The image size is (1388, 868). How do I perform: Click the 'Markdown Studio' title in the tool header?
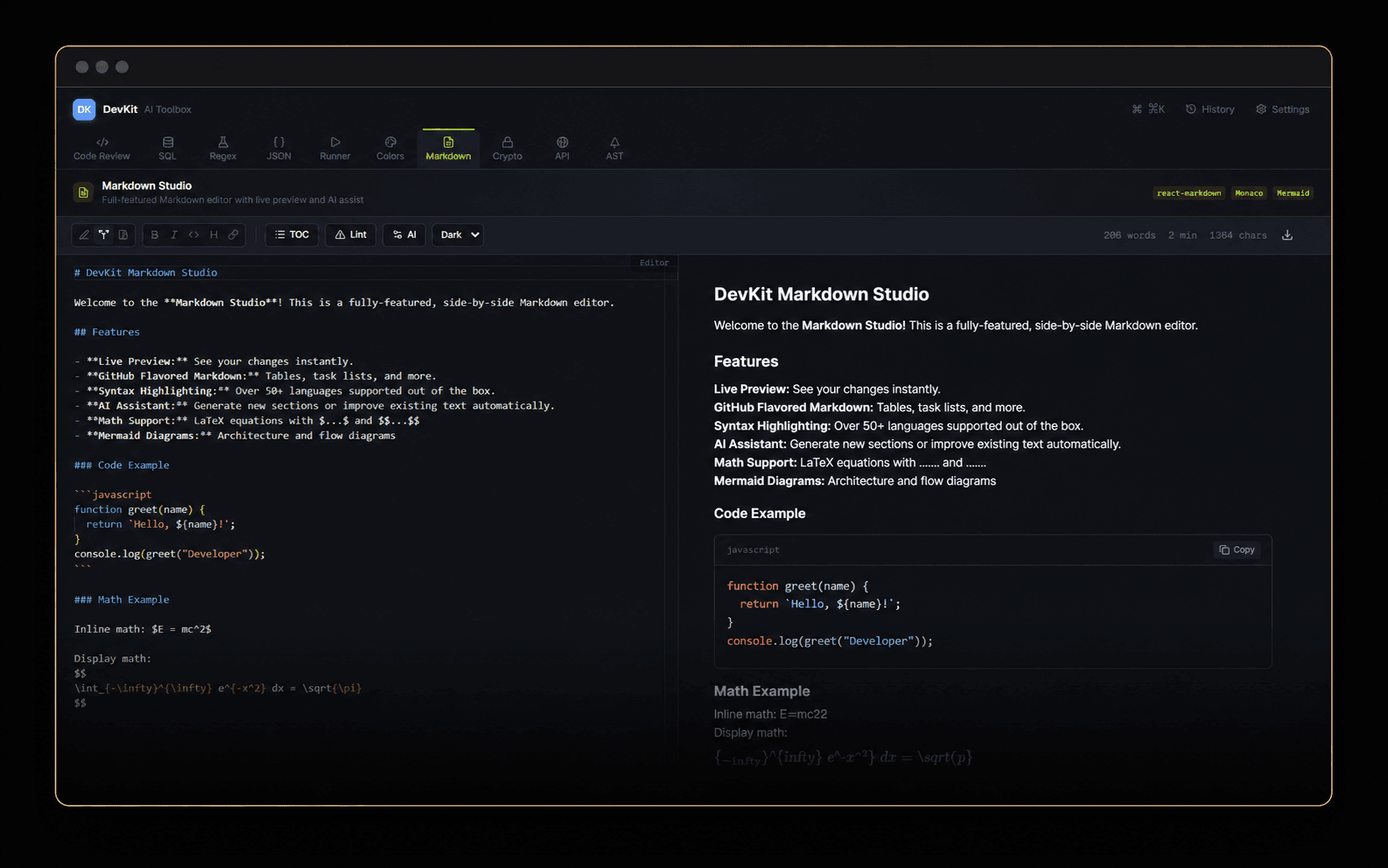pyautogui.click(x=147, y=185)
